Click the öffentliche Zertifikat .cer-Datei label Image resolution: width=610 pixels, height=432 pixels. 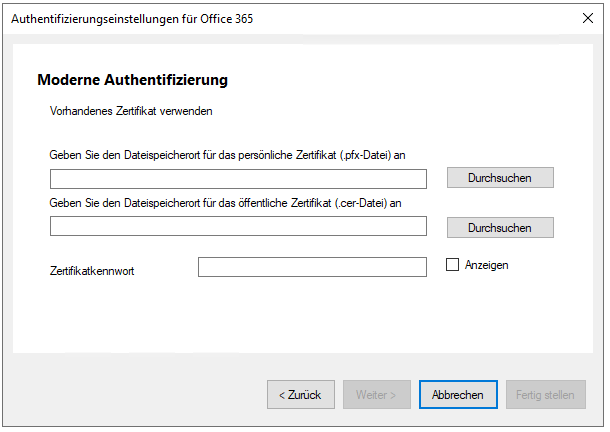(x=225, y=203)
